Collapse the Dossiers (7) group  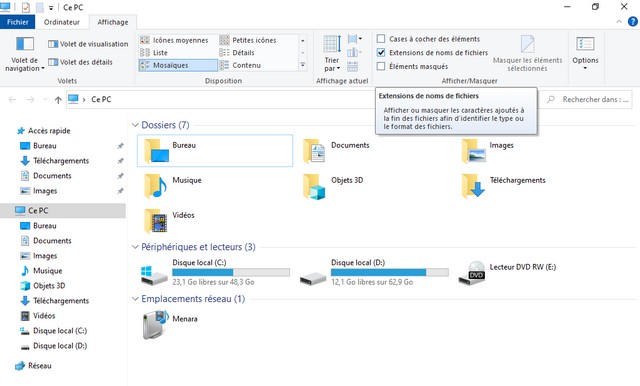tap(135, 125)
